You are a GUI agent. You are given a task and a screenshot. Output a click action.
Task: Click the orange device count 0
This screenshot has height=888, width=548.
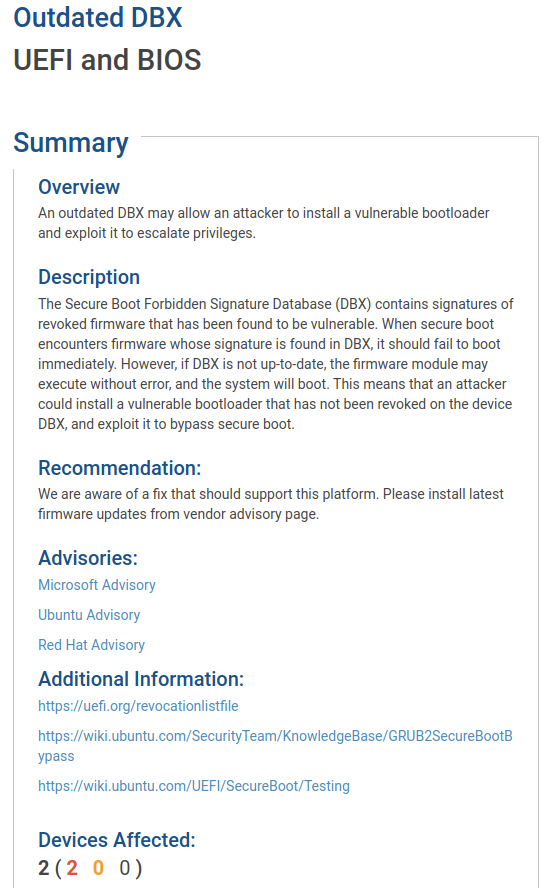point(99,868)
